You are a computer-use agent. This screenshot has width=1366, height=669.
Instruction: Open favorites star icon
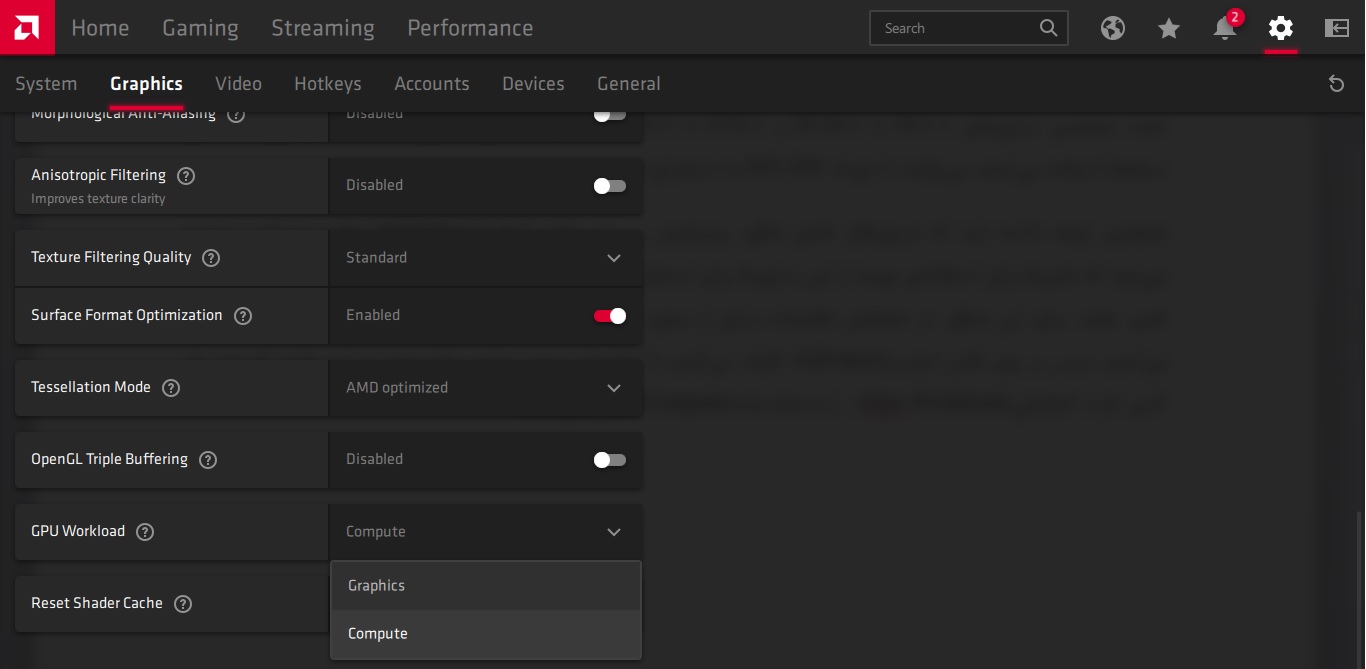tap(1168, 28)
